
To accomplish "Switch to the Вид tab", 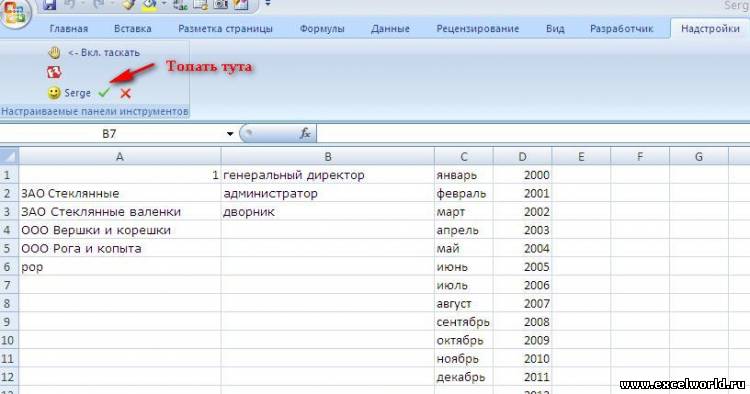I will [x=555, y=29].
